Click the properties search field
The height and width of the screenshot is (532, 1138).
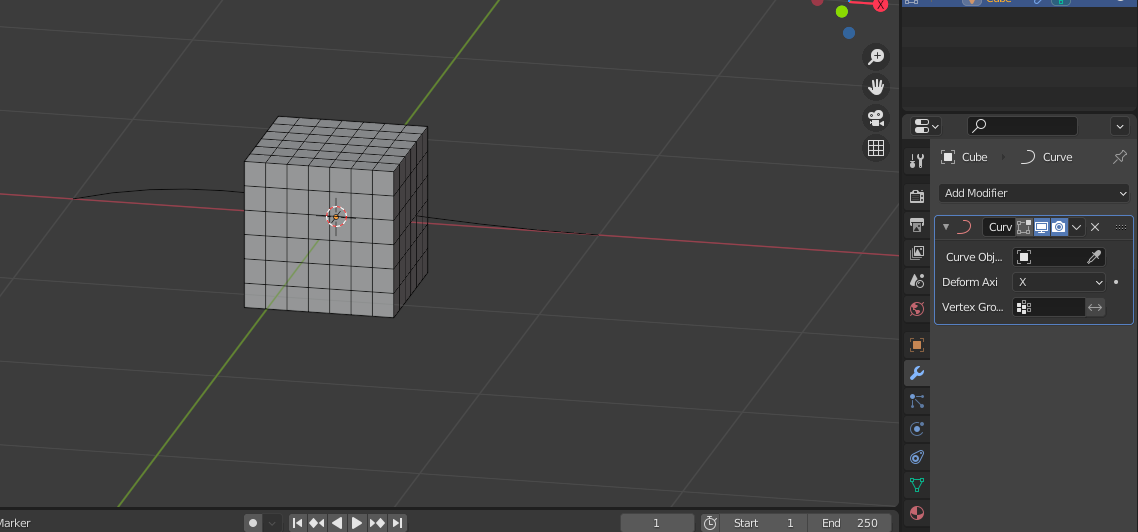click(1023, 126)
